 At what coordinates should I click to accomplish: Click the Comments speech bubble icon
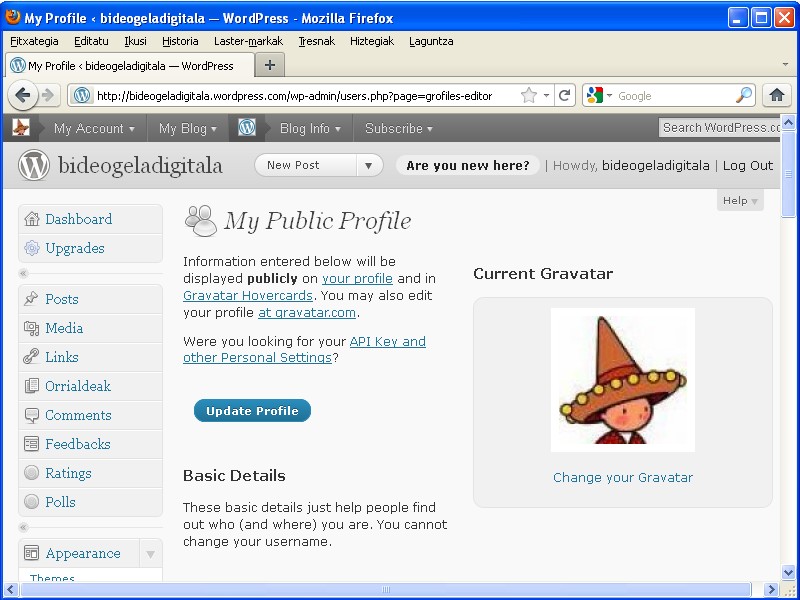pos(31,415)
